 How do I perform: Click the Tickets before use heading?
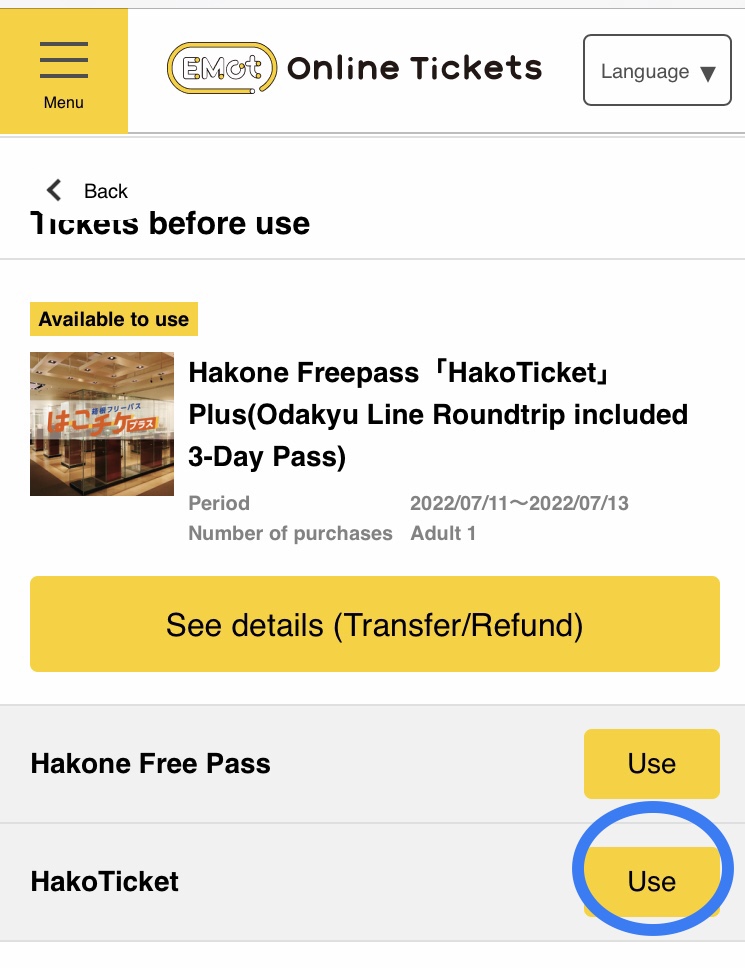pos(170,223)
